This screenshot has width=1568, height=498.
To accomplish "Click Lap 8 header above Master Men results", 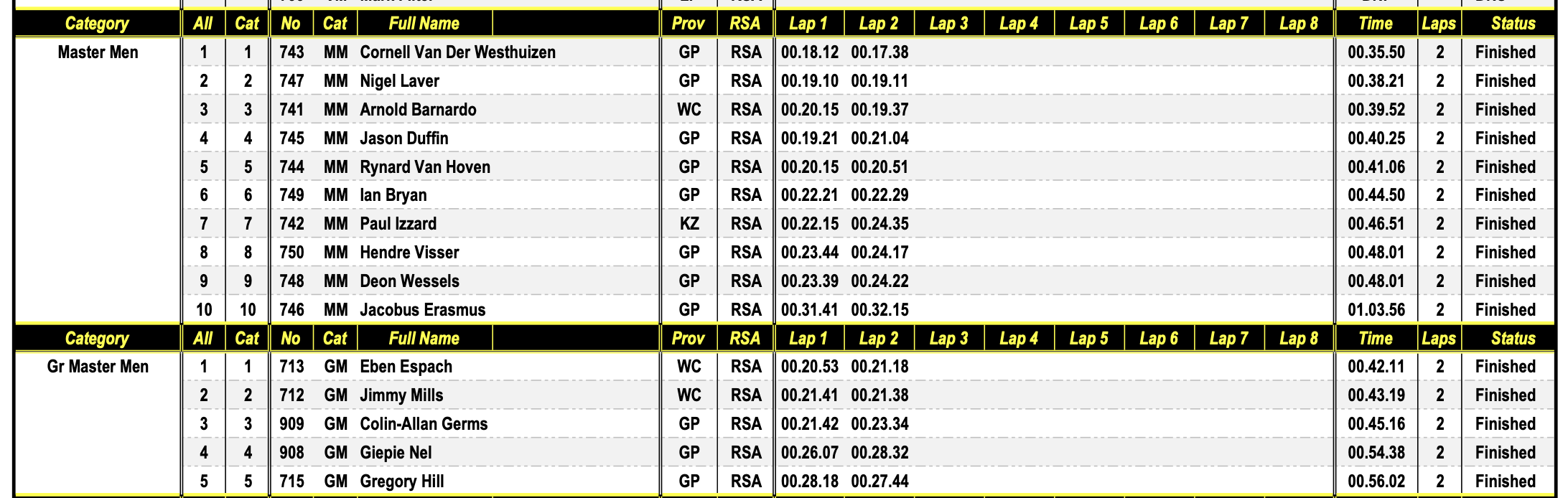I will coord(1298,24).
